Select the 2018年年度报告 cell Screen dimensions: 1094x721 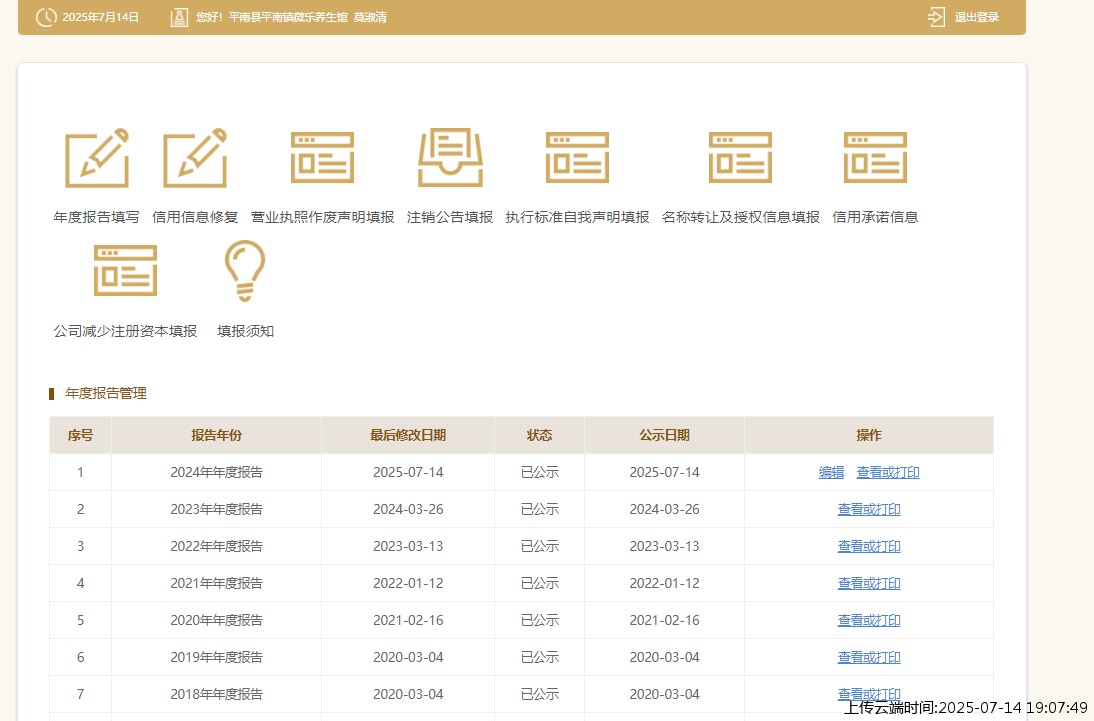(216, 694)
